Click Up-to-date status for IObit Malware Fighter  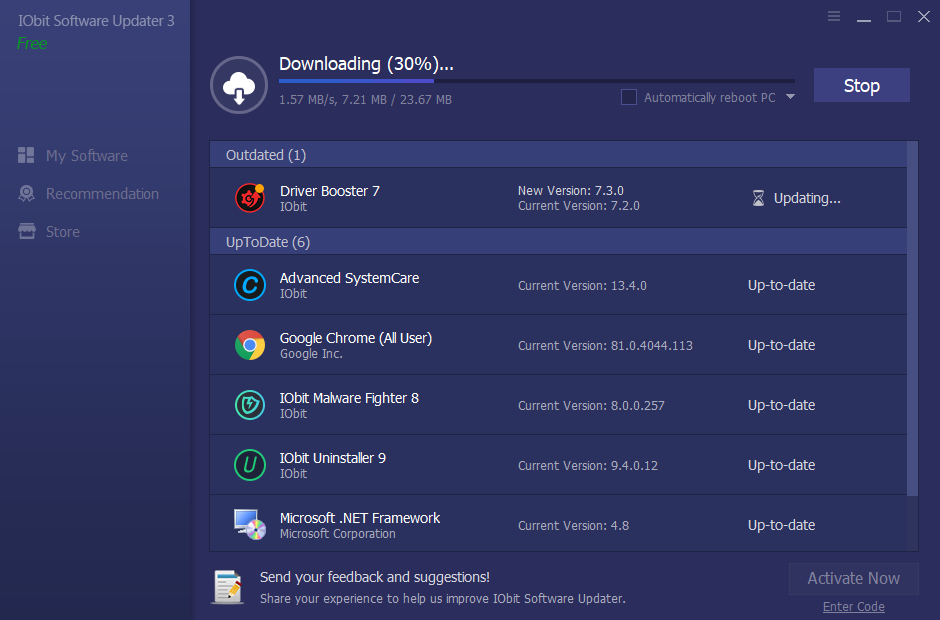point(781,405)
